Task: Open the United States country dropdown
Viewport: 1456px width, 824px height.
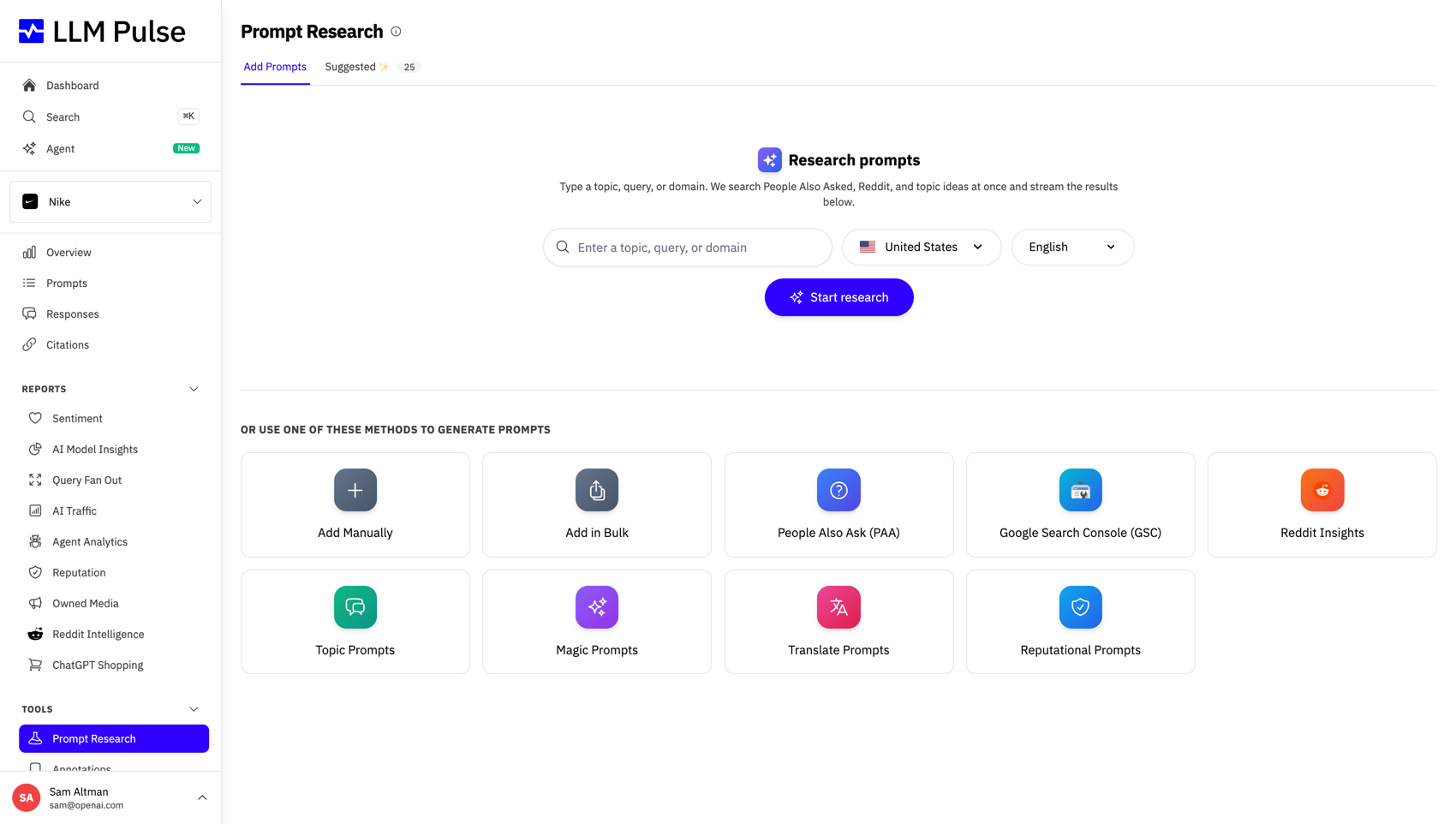Action: pyautogui.click(x=922, y=248)
